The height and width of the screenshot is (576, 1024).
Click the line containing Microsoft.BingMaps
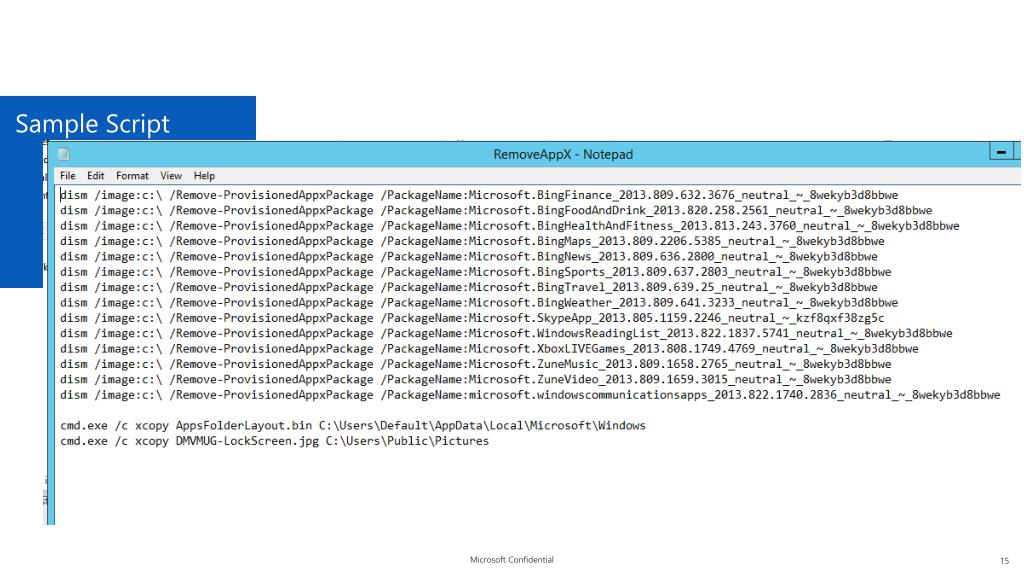point(472,241)
